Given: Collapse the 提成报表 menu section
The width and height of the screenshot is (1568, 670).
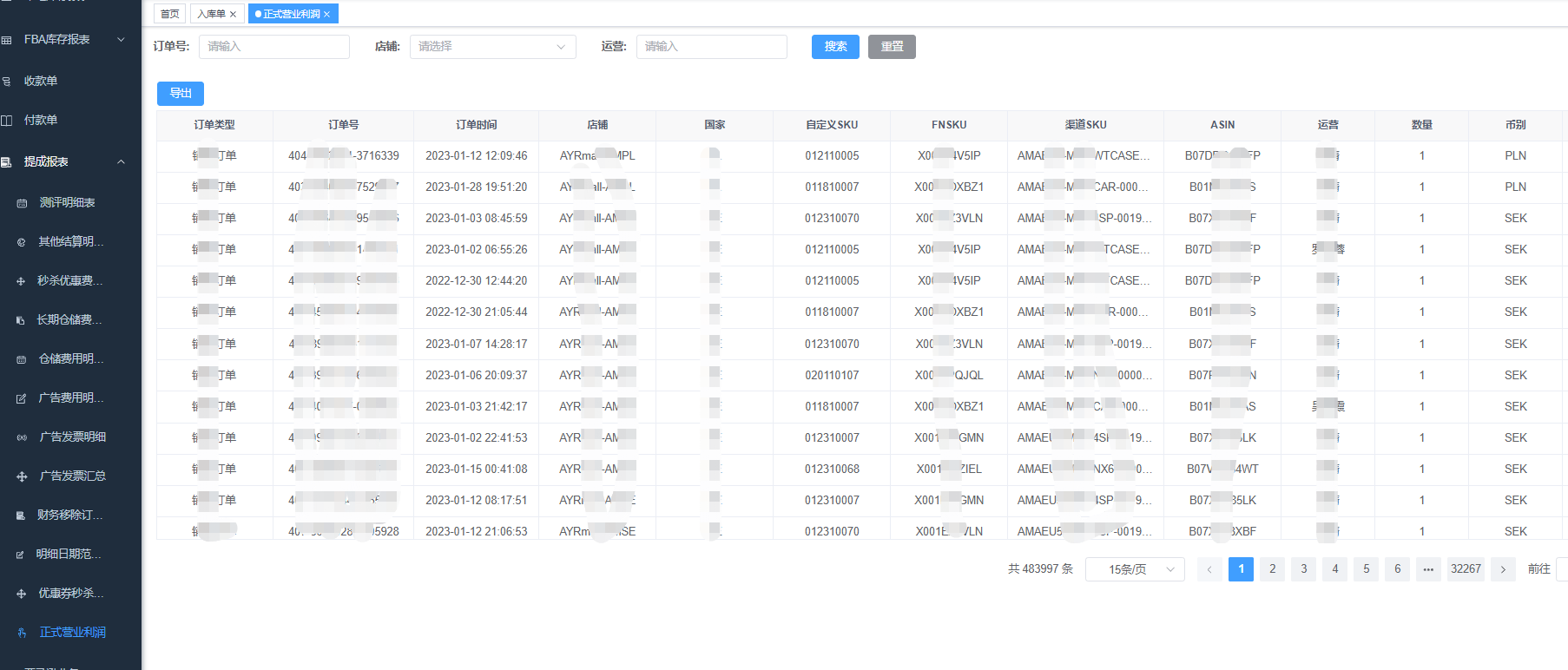Looking at the screenshot, I should (121, 162).
